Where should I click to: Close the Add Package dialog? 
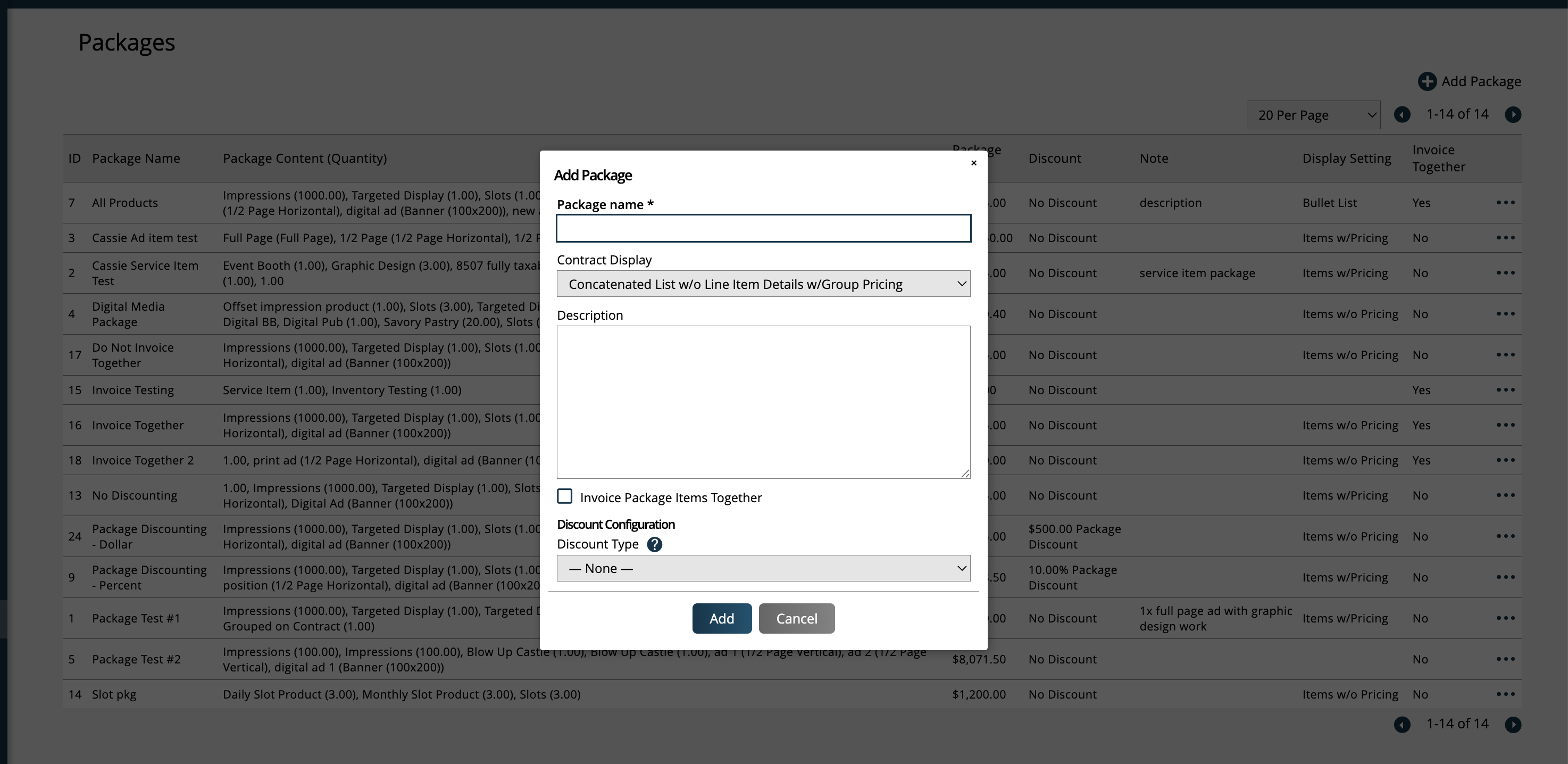(973, 163)
